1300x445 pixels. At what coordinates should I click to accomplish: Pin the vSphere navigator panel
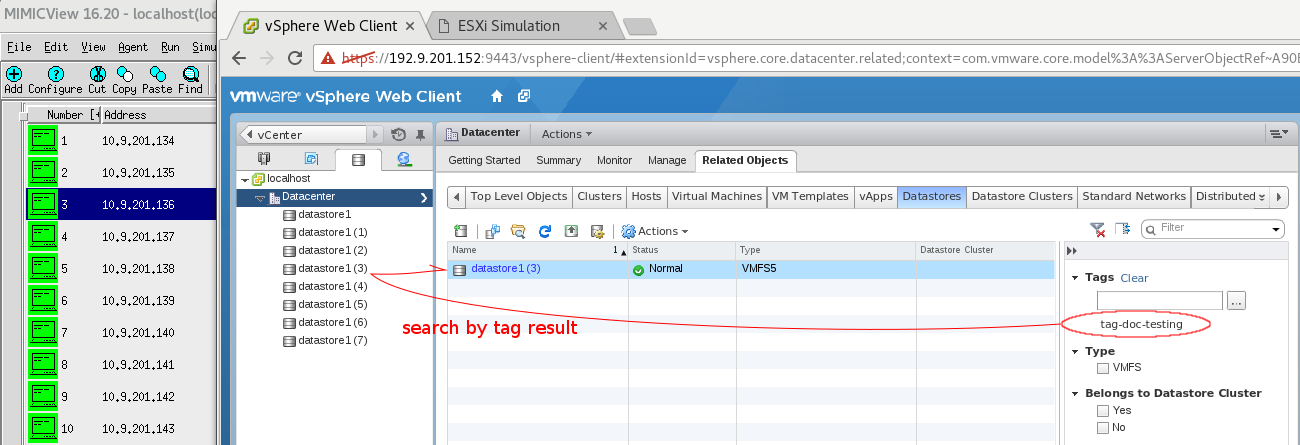(x=420, y=134)
